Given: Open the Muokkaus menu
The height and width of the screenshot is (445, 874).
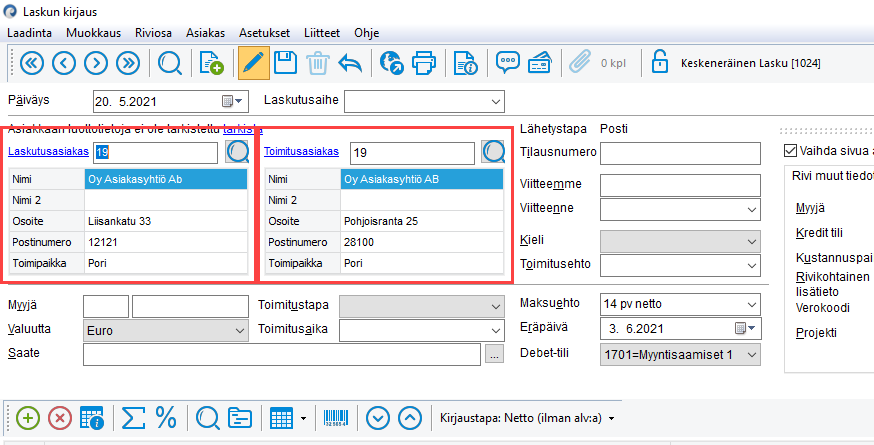Looking at the screenshot, I should point(94,33).
